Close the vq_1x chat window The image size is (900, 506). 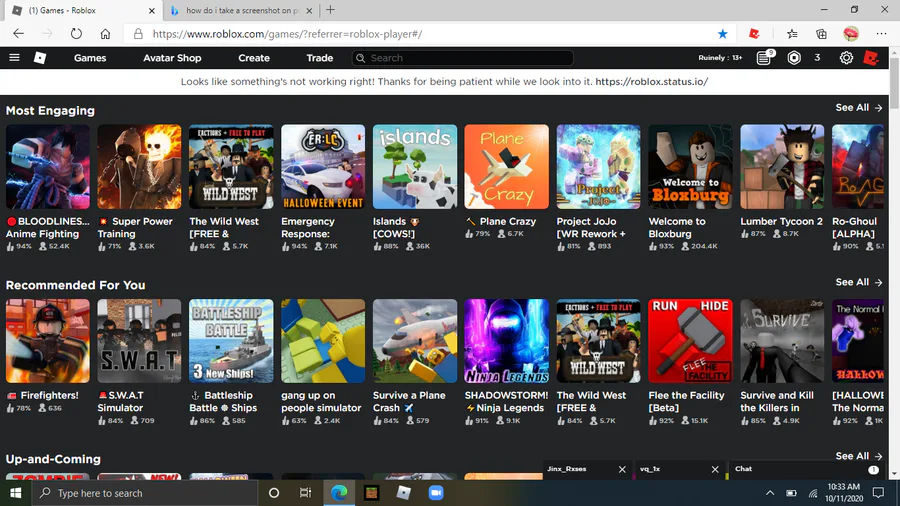[x=715, y=469]
